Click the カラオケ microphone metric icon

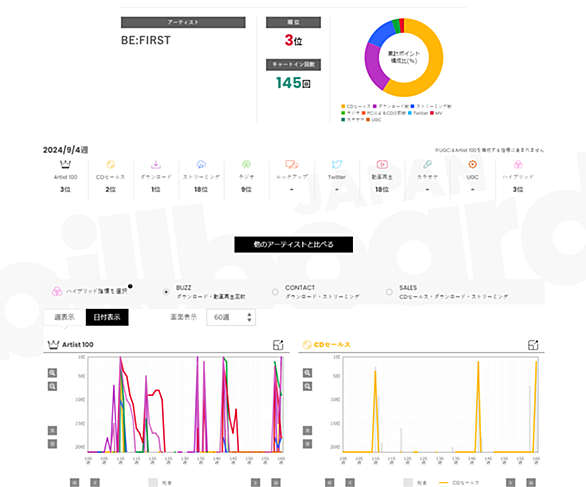pyautogui.click(x=427, y=164)
